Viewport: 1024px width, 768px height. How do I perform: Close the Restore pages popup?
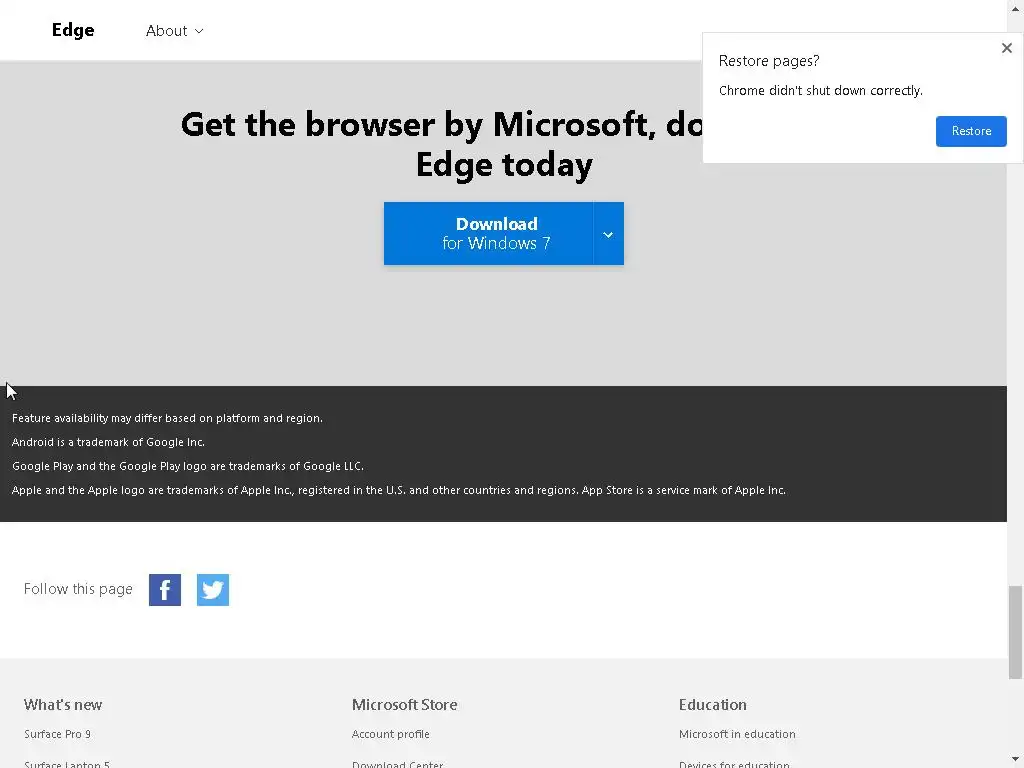click(x=1006, y=48)
